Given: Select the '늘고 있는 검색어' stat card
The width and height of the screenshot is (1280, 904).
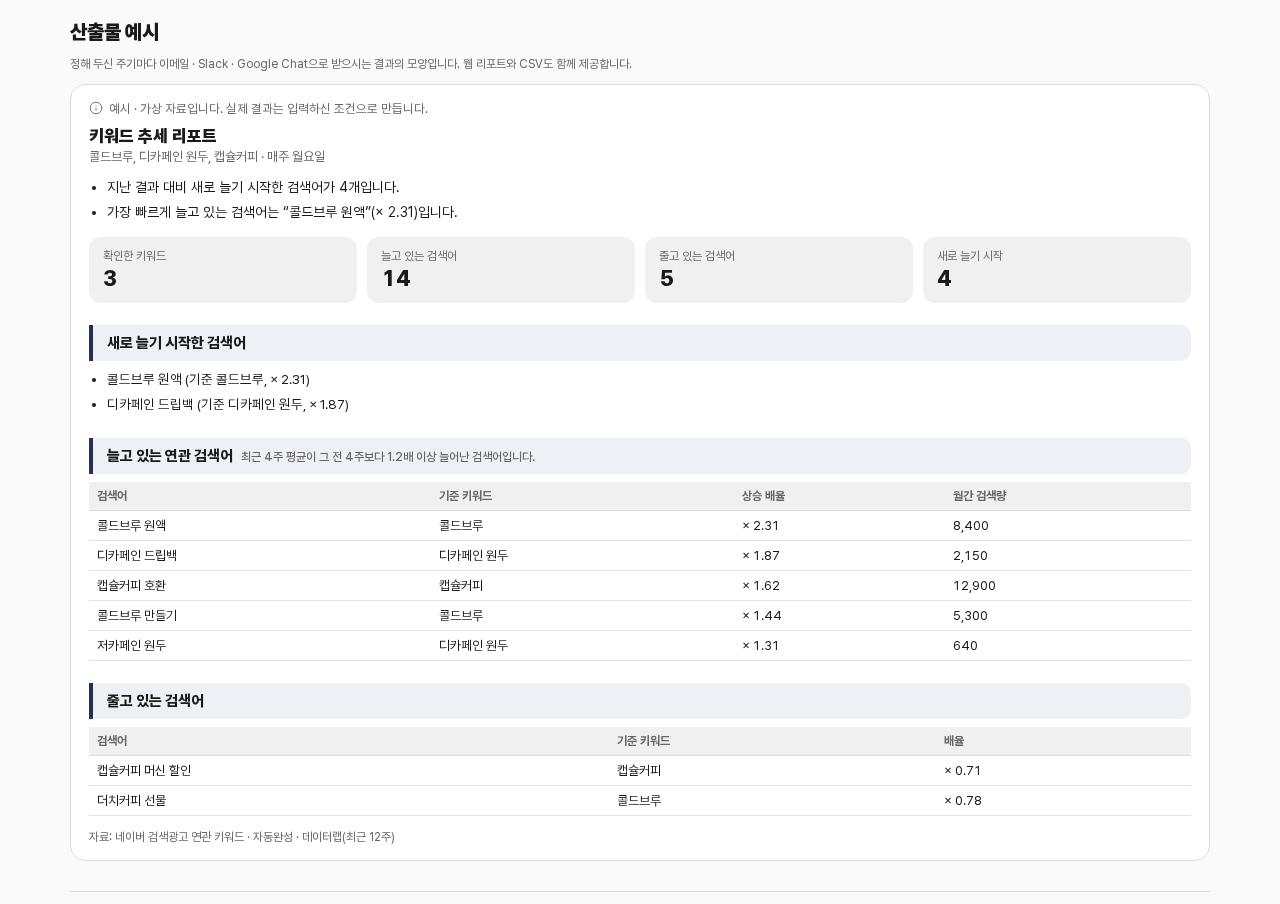Looking at the screenshot, I should (501, 270).
